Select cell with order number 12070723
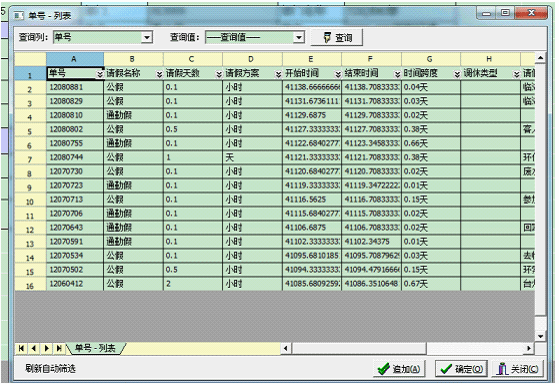Viewport: 559px width, 384px height. tap(75, 185)
